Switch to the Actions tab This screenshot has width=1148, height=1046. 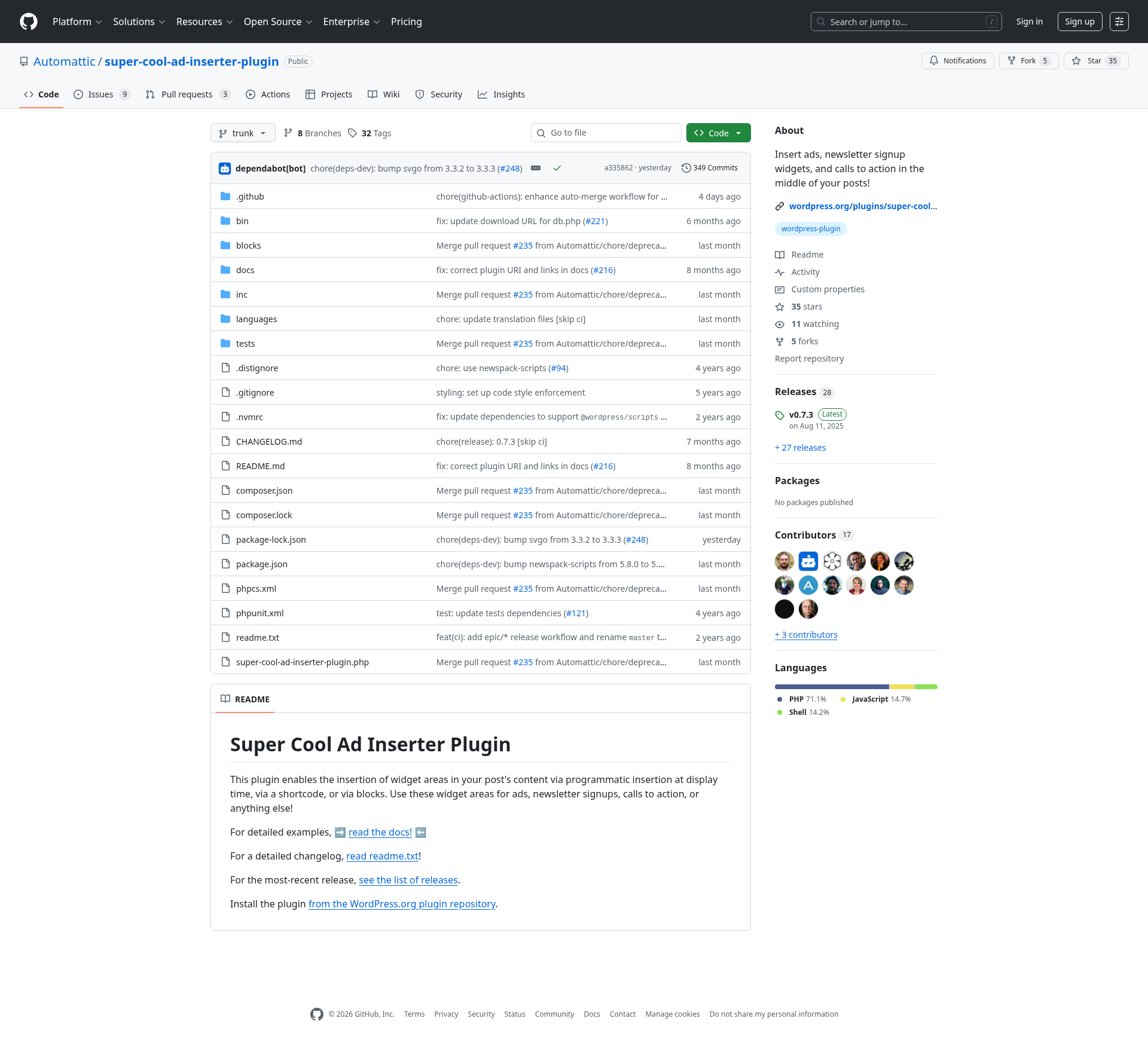(268, 94)
